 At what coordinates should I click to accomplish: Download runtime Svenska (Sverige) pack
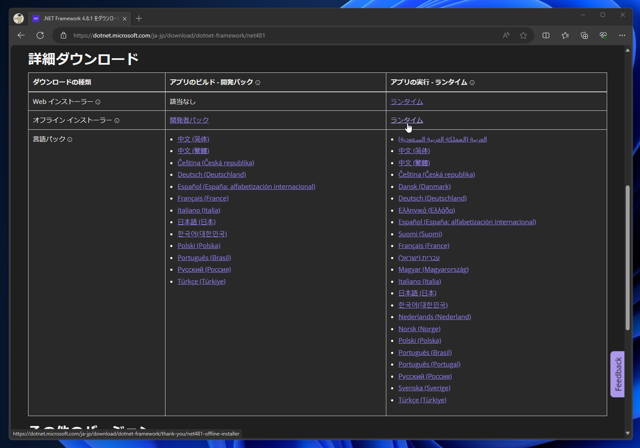click(424, 388)
